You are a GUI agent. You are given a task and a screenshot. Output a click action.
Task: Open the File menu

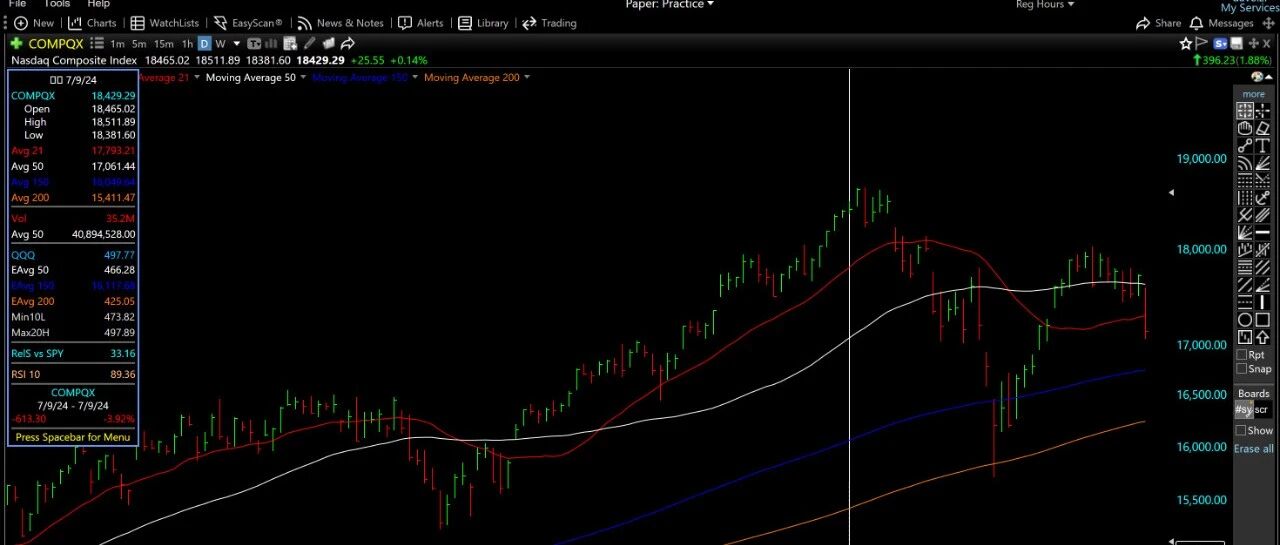pos(17,4)
